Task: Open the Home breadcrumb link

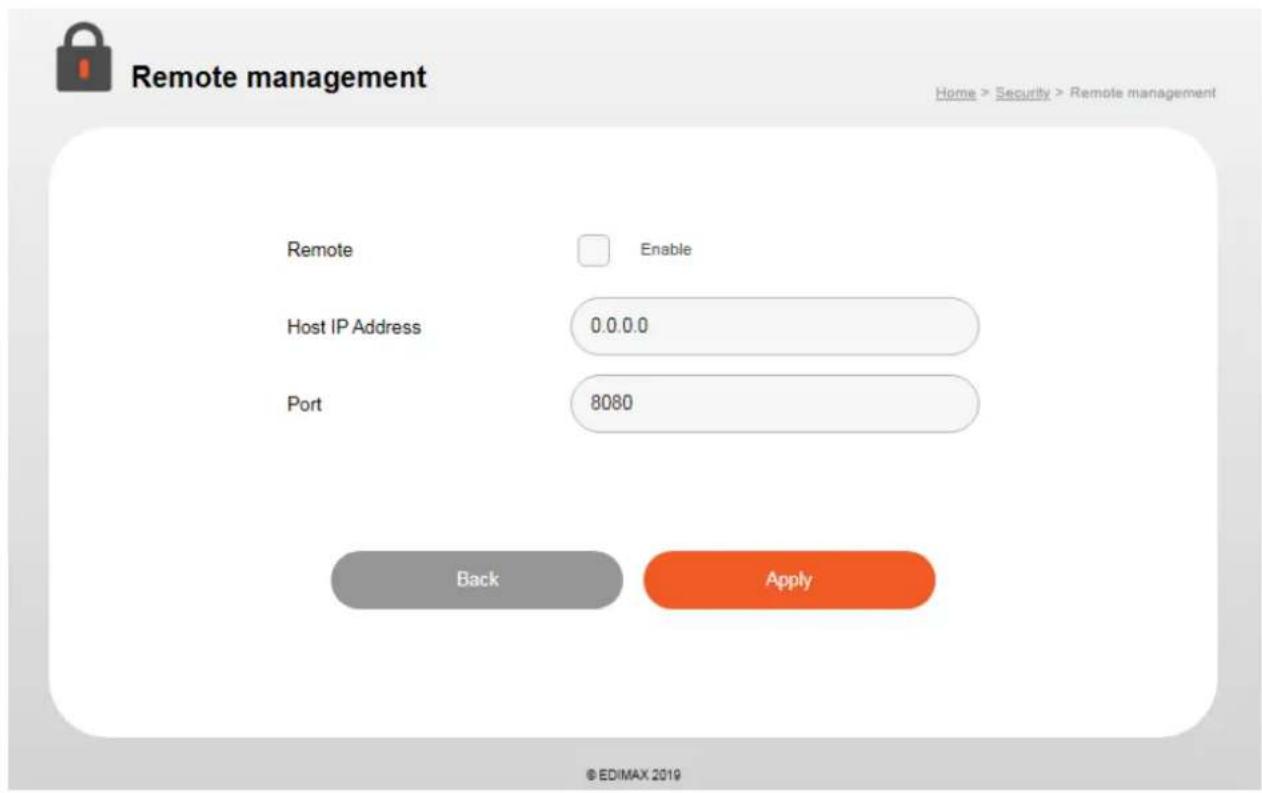Action: [x=955, y=93]
